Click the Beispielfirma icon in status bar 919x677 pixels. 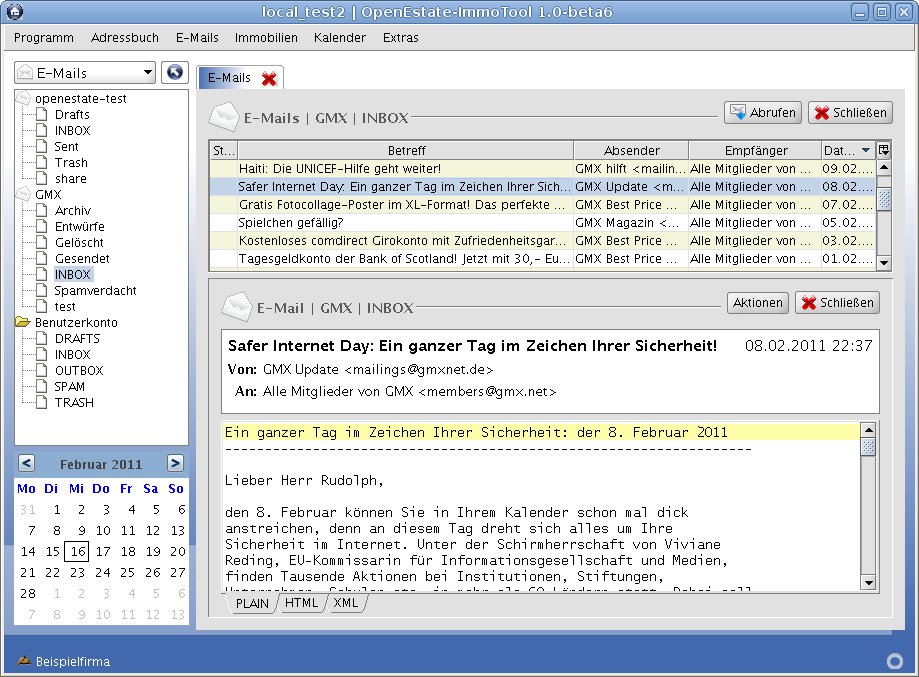(22, 661)
